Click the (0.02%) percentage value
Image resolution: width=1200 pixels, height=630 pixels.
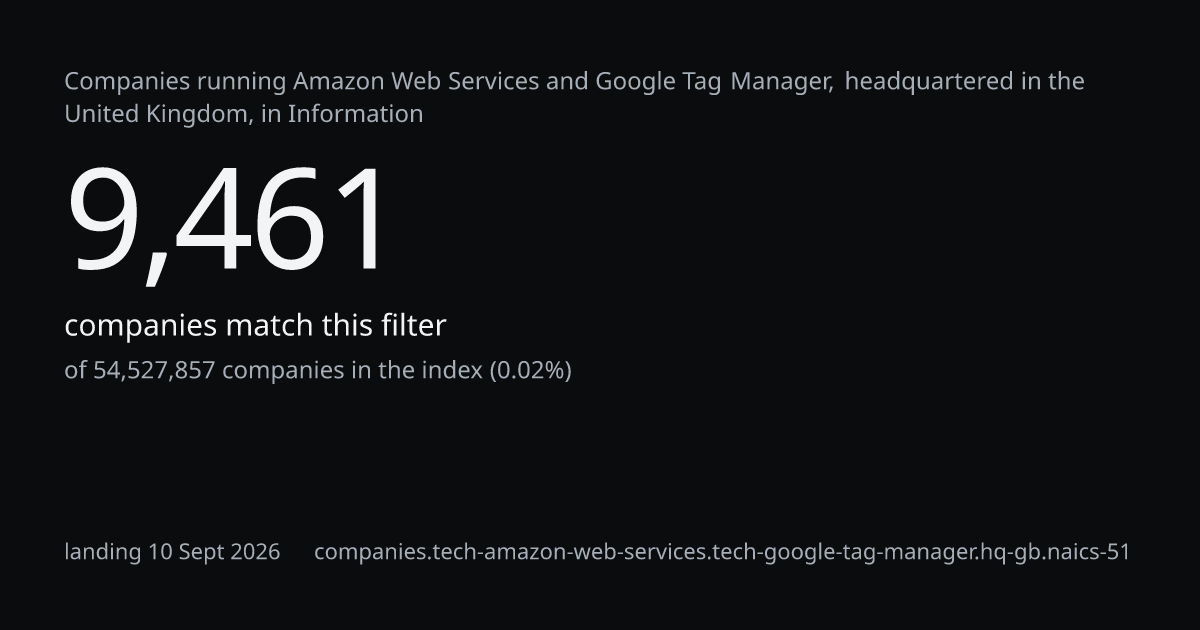(x=530, y=370)
